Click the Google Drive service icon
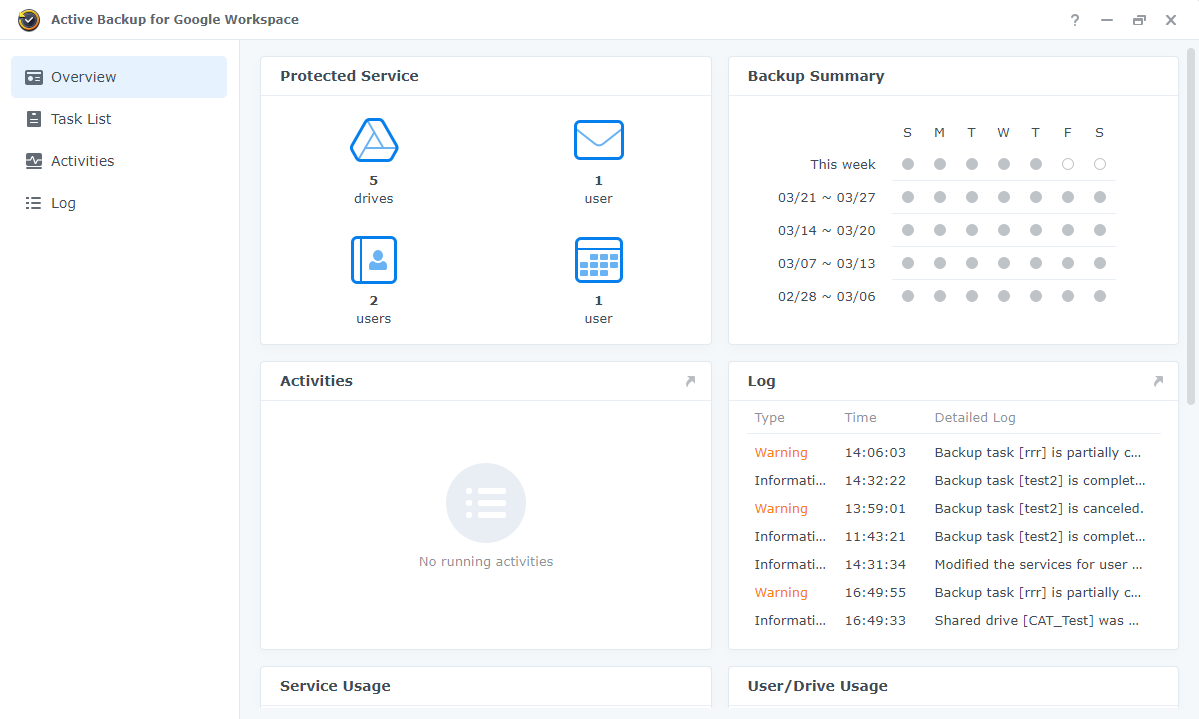 coord(373,140)
